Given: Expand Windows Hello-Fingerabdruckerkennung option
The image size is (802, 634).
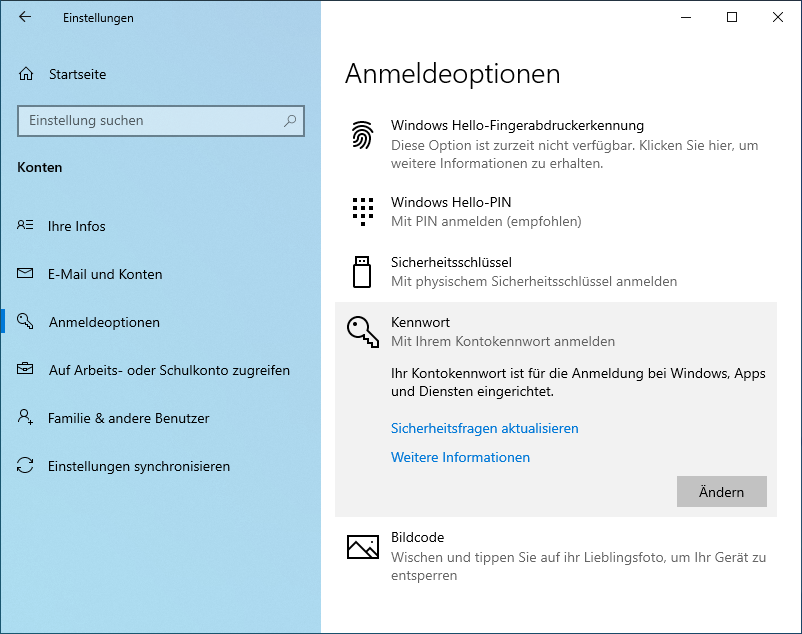Looking at the screenshot, I should (x=517, y=126).
